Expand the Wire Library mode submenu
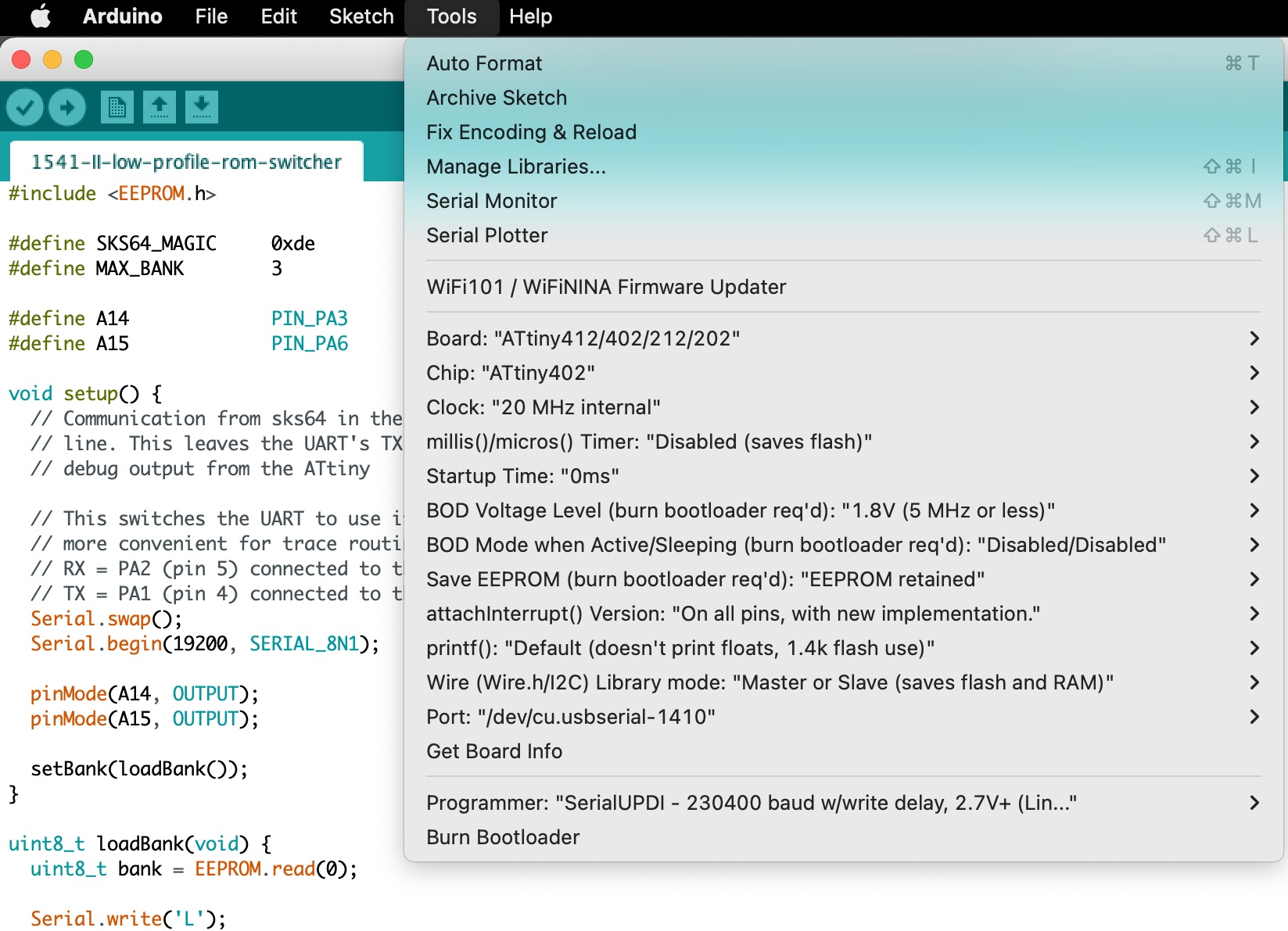This screenshot has width=1288, height=931. pyautogui.click(x=844, y=682)
